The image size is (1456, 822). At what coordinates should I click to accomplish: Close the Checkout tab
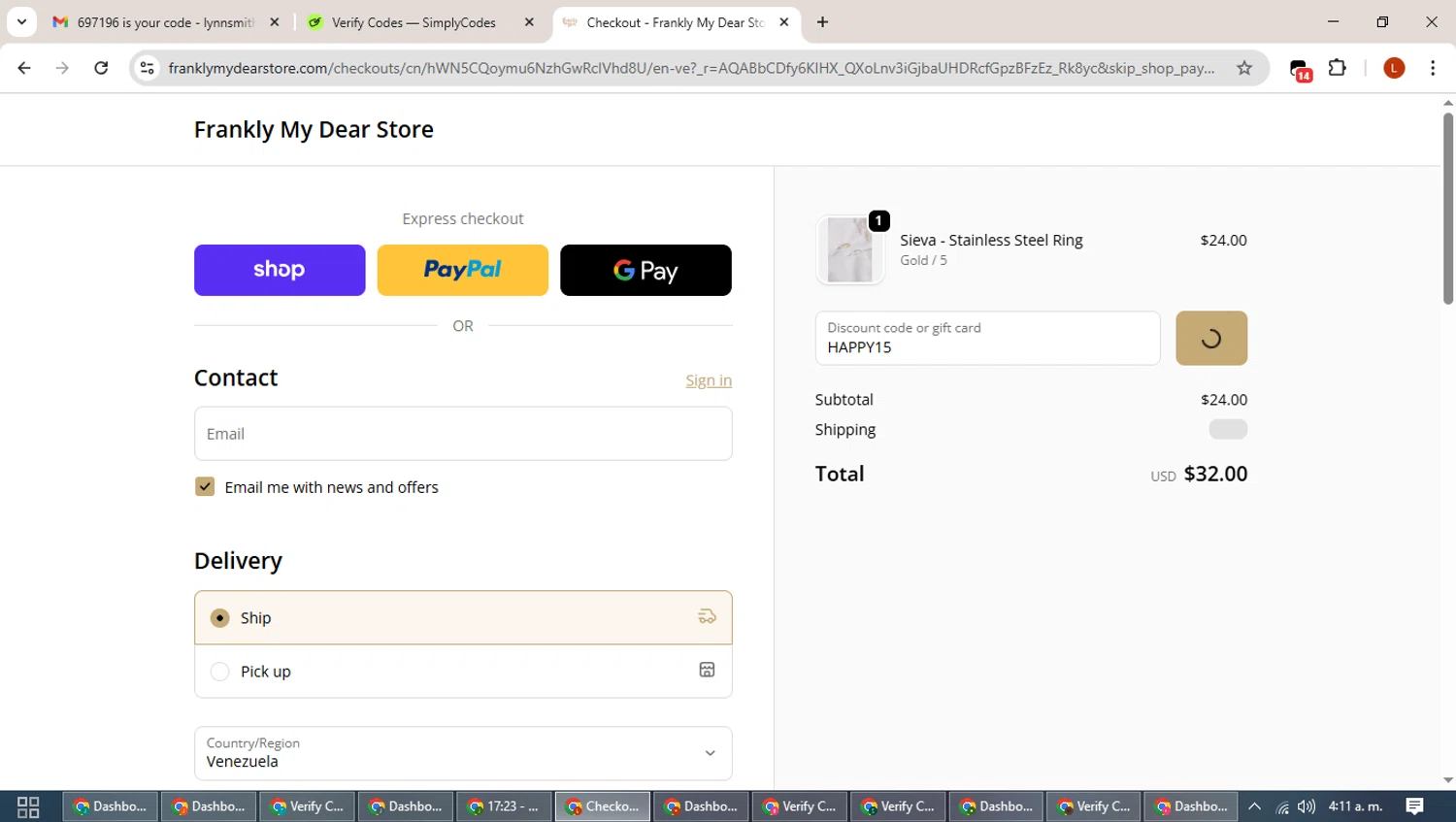pos(784,22)
